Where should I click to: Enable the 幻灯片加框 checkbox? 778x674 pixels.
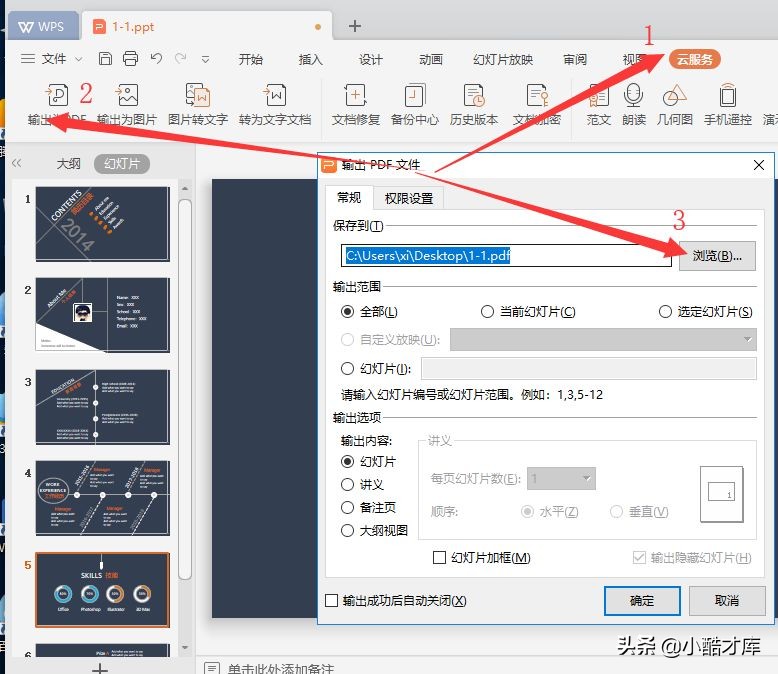(439, 557)
